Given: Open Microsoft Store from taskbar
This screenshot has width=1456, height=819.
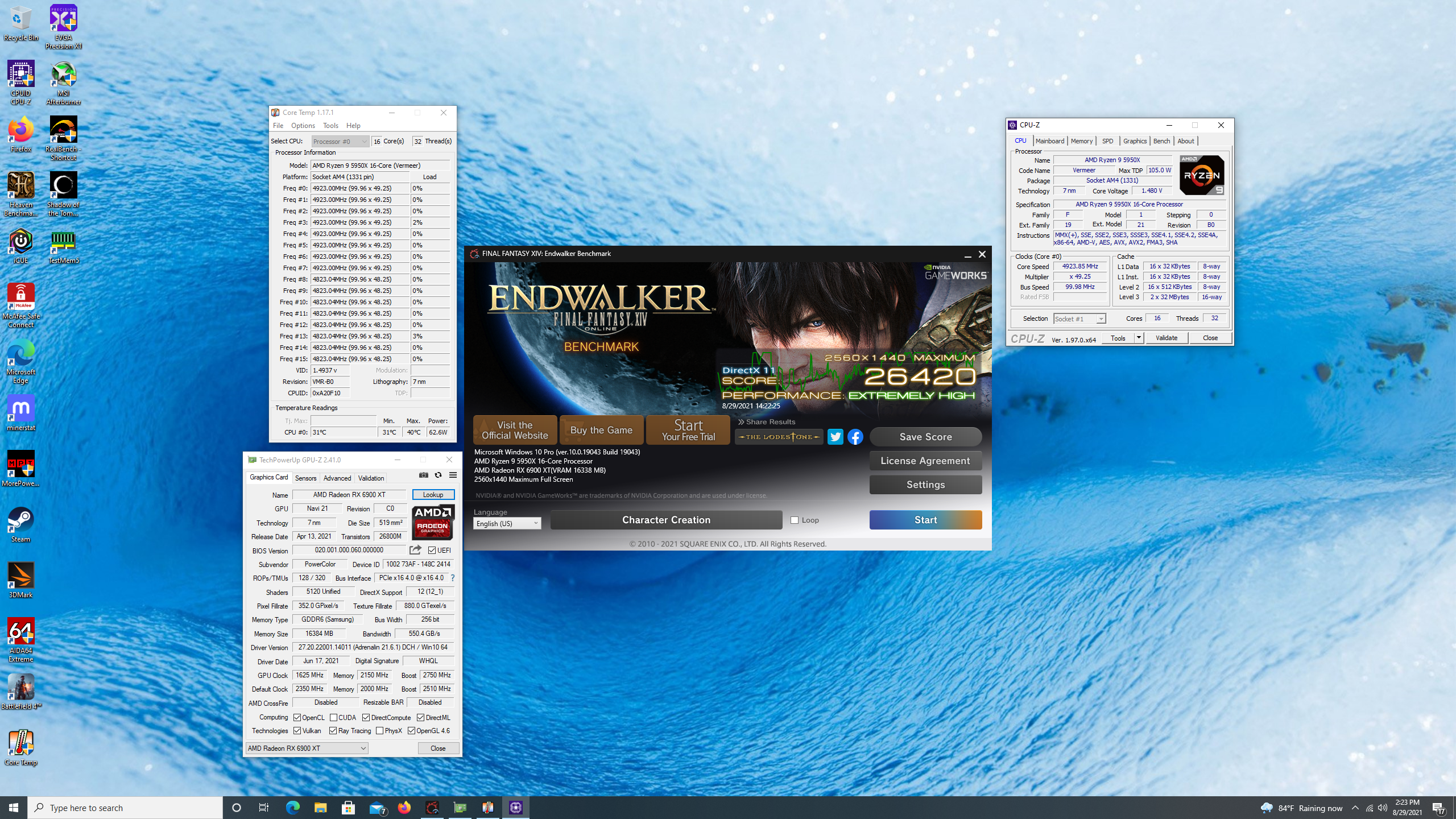Looking at the screenshot, I should (349, 808).
